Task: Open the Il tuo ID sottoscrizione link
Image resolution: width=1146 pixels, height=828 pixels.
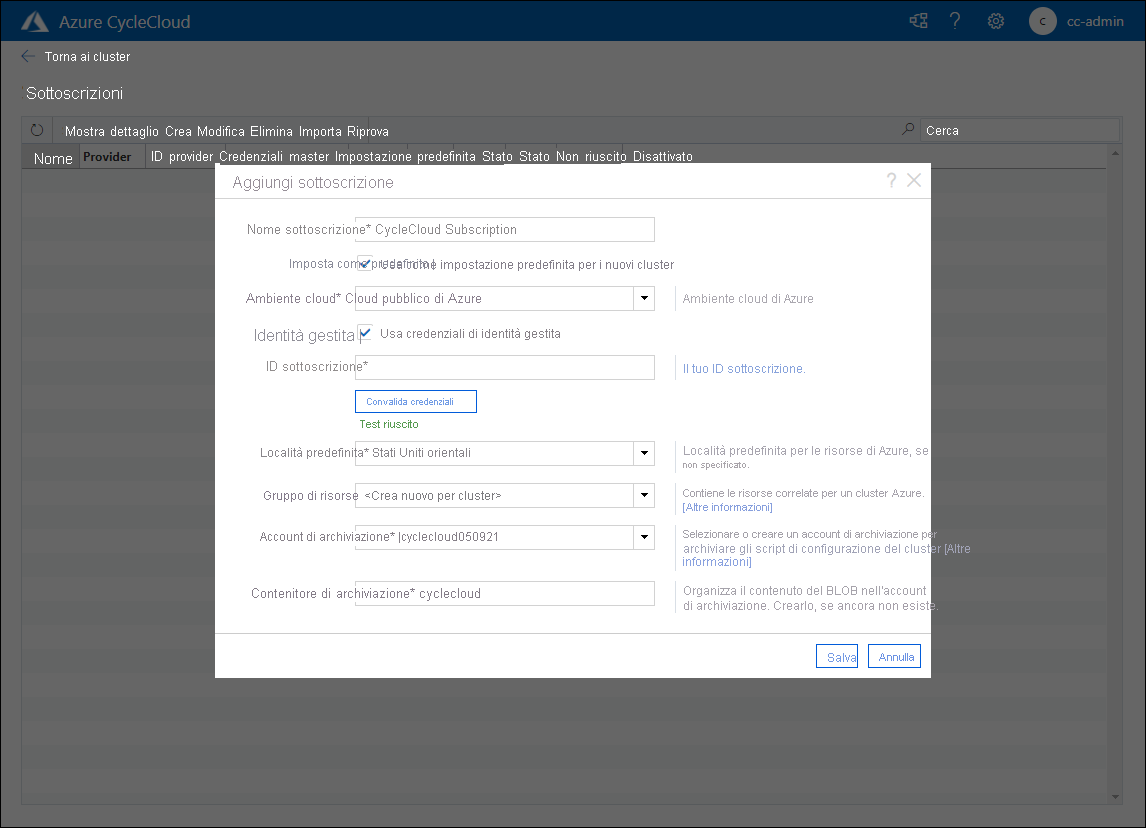Action: click(x=743, y=367)
